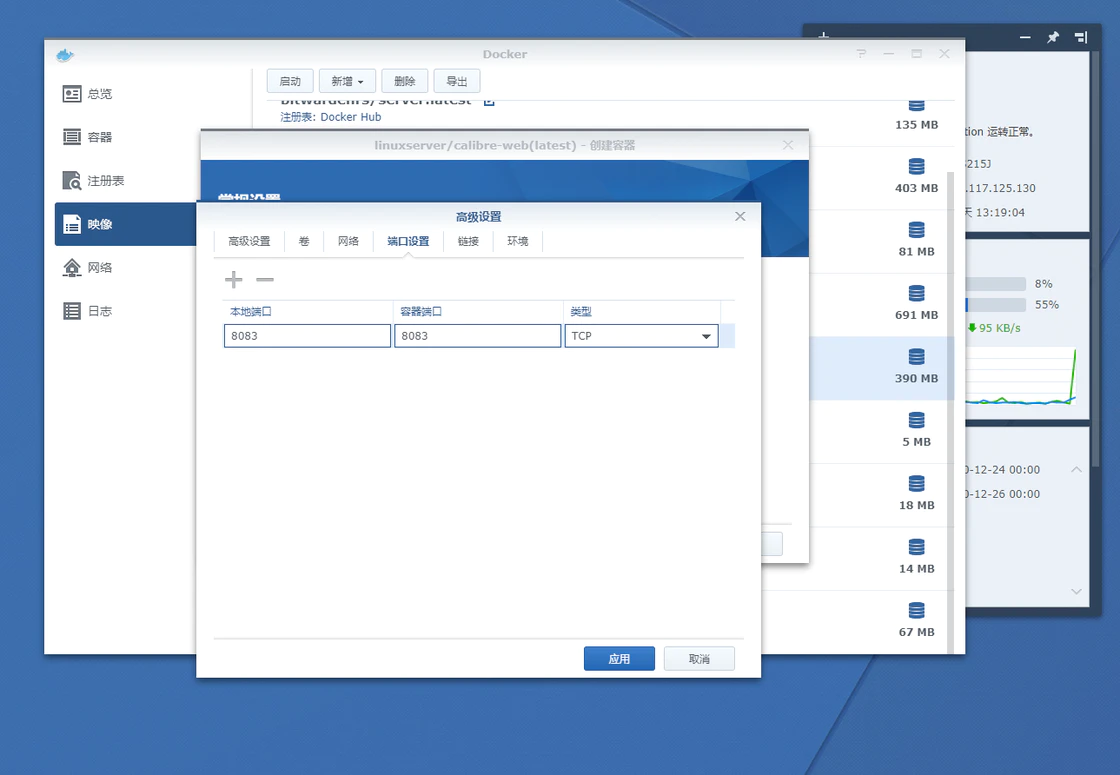Open the 注册表 registry section
Image resolution: width=1120 pixels, height=775 pixels.
(105, 181)
